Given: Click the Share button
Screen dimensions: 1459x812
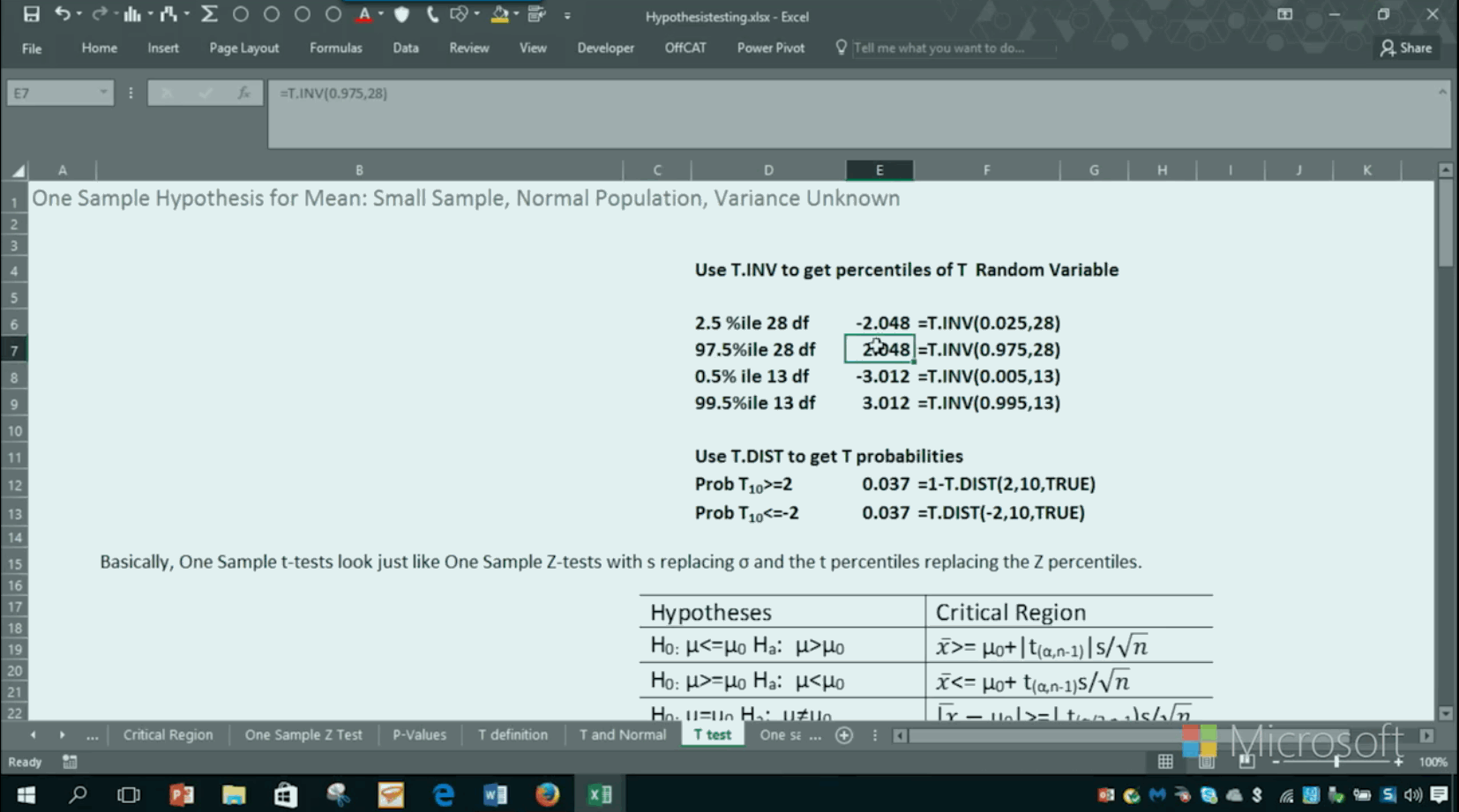Looking at the screenshot, I should [1406, 48].
